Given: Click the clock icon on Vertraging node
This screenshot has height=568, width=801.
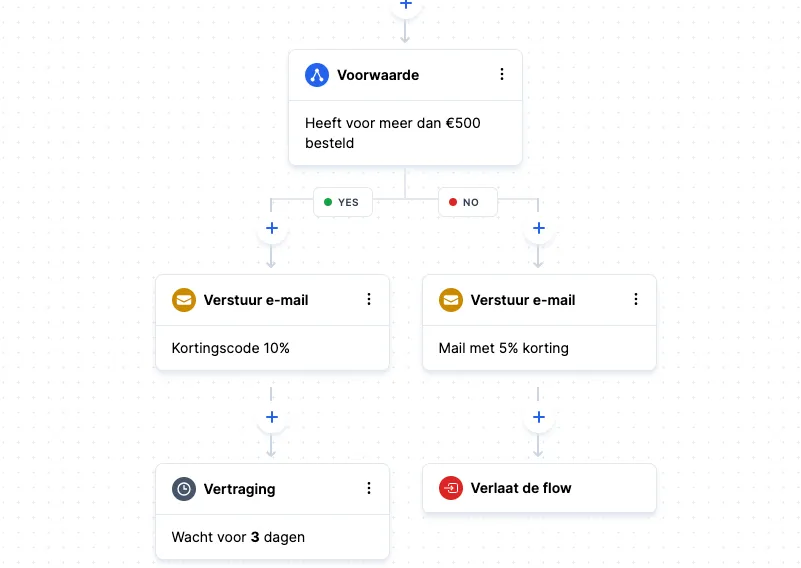Looking at the screenshot, I should [x=184, y=489].
